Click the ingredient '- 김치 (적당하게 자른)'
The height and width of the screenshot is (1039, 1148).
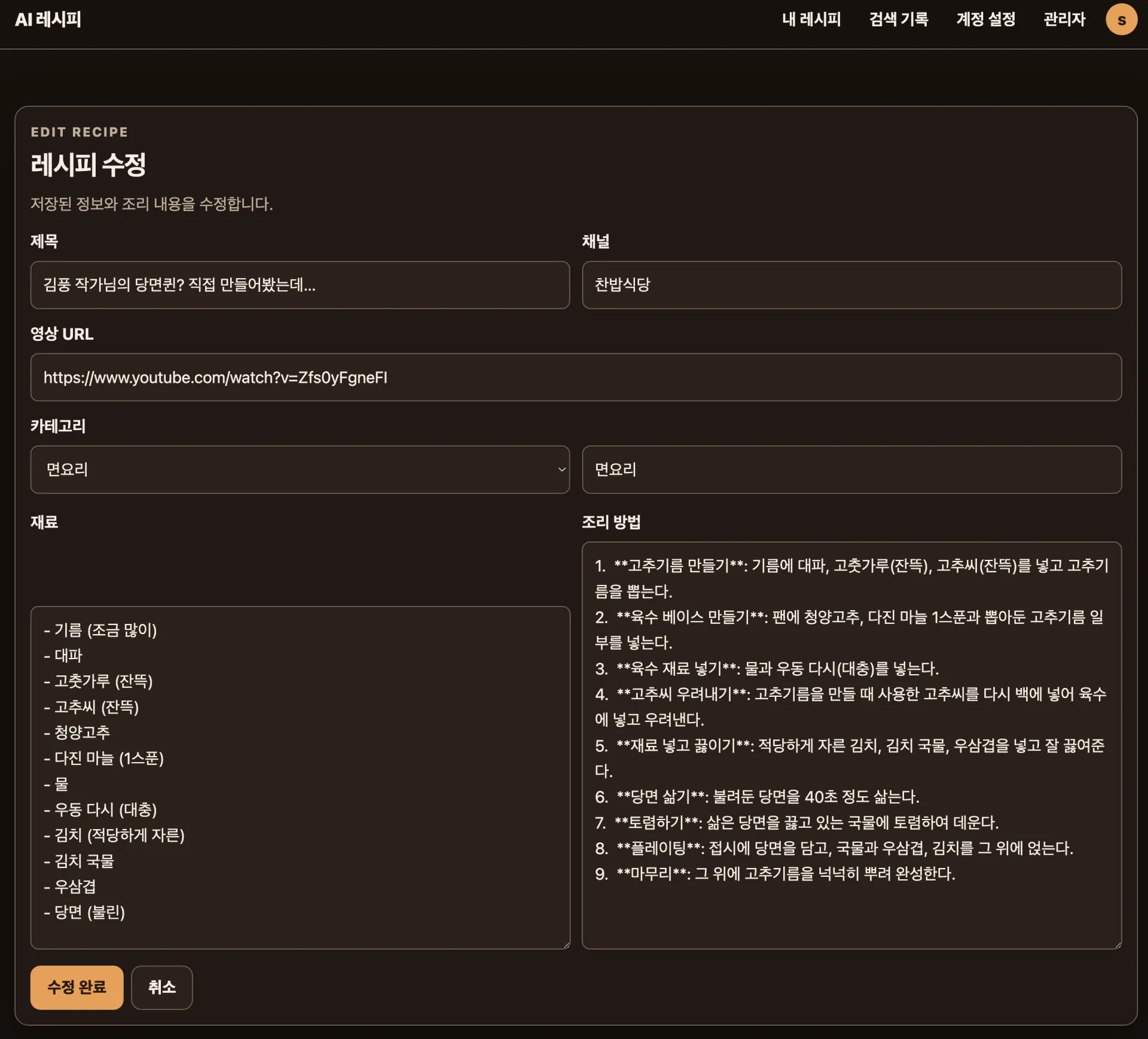(114, 835)
